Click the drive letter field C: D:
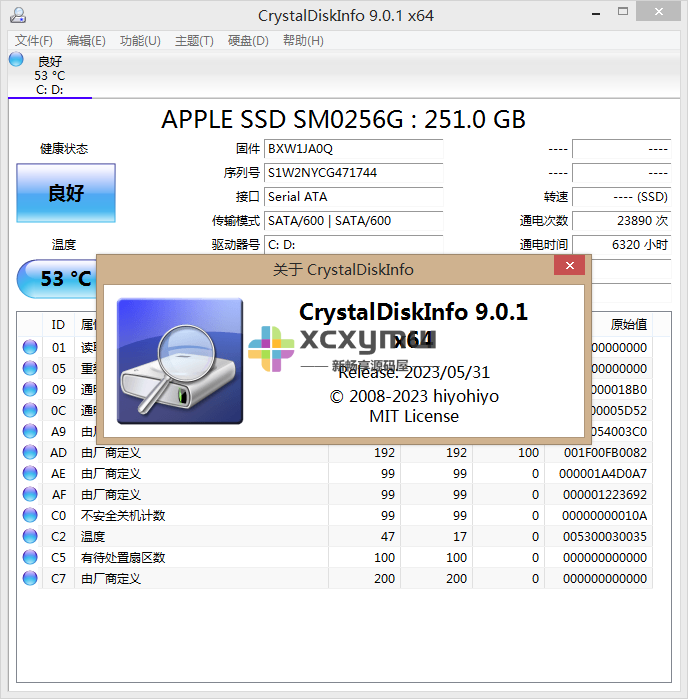The image size is (688, 699). [354, 245]
